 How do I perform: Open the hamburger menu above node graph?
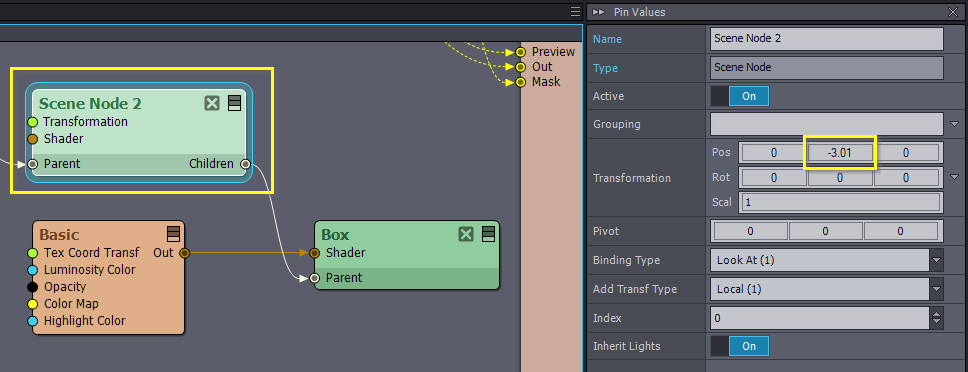click(575, 12)
